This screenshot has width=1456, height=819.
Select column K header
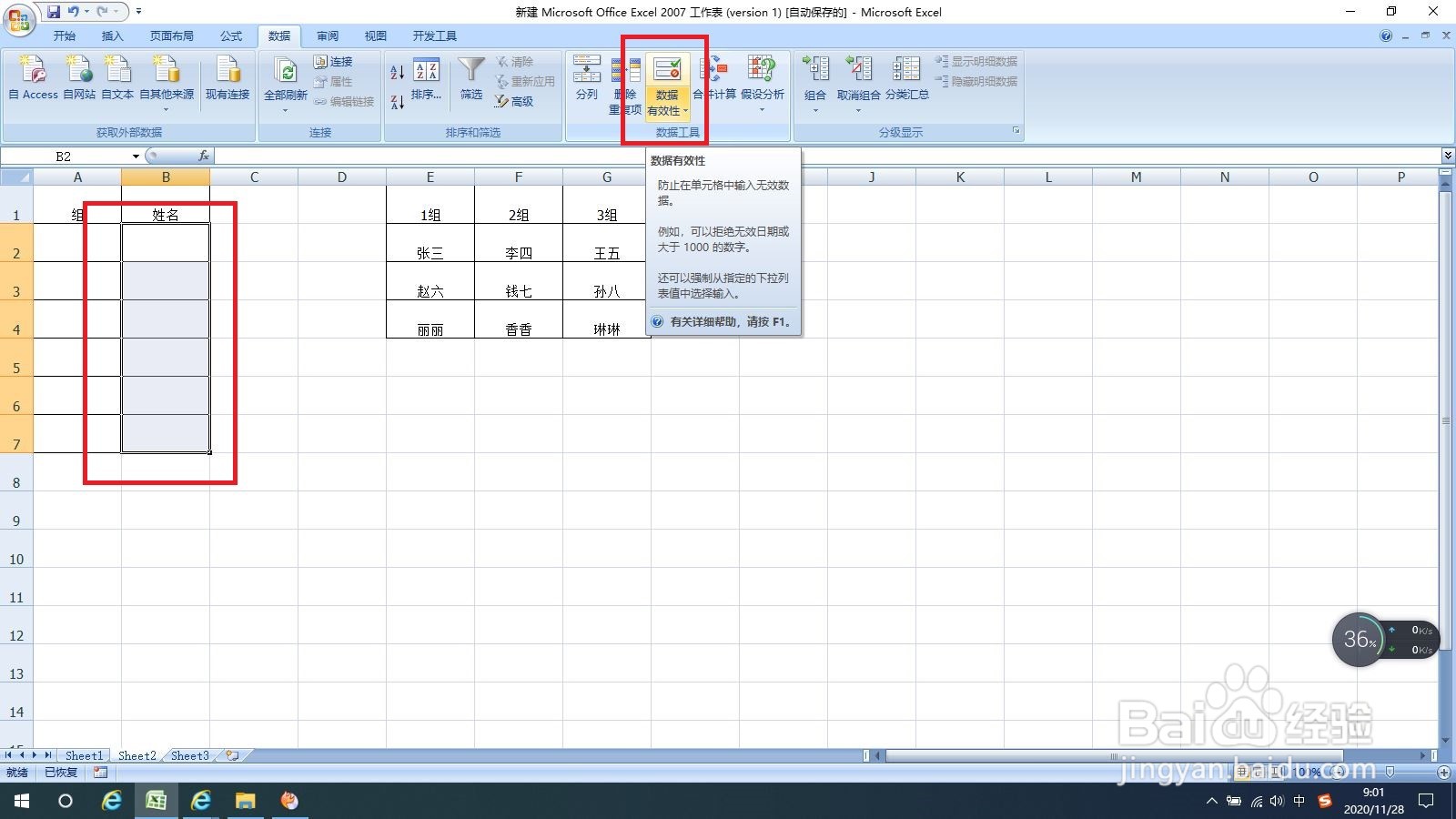[960, 177]
